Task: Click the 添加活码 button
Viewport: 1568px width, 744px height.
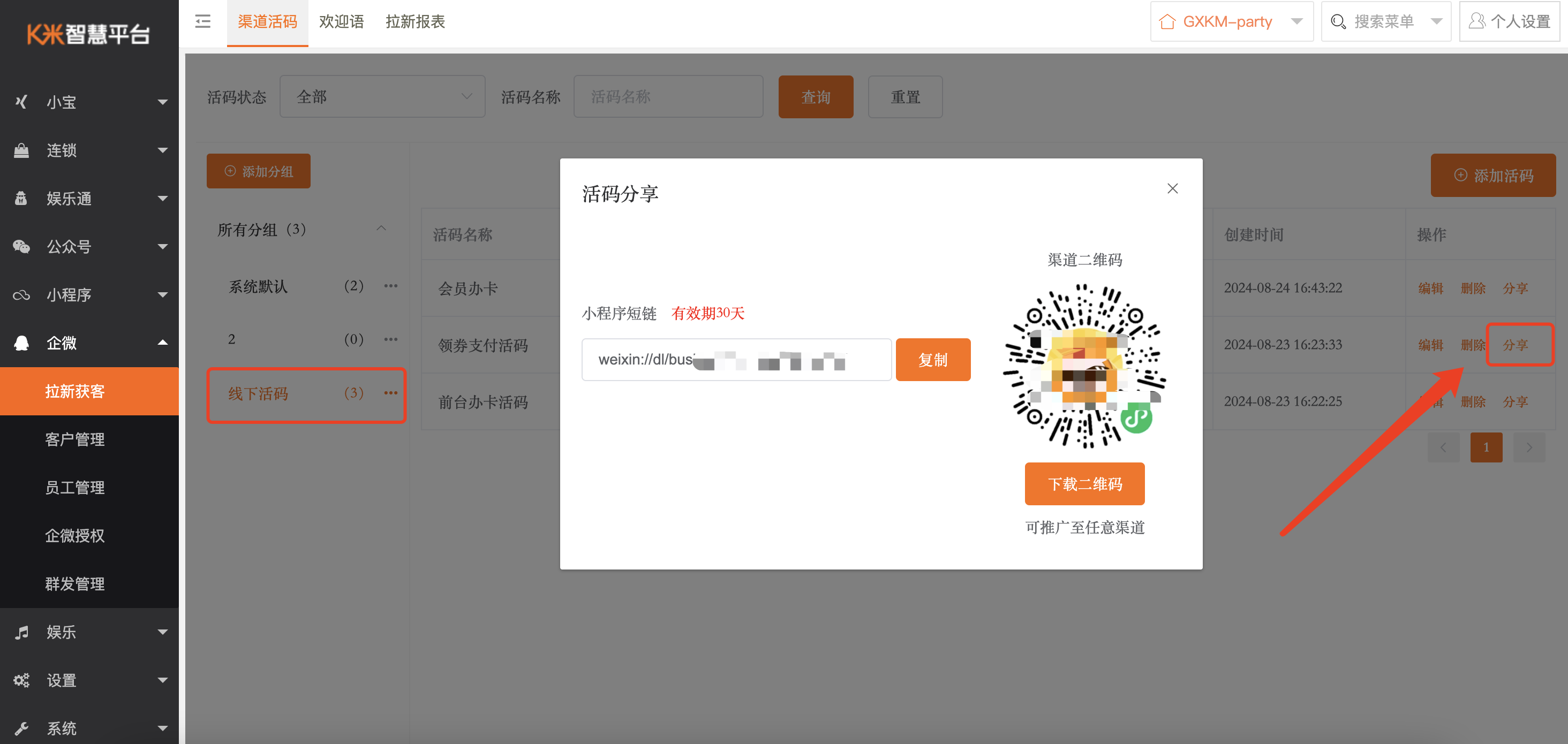Action: pyautogui.click(x=1493, y=175)
